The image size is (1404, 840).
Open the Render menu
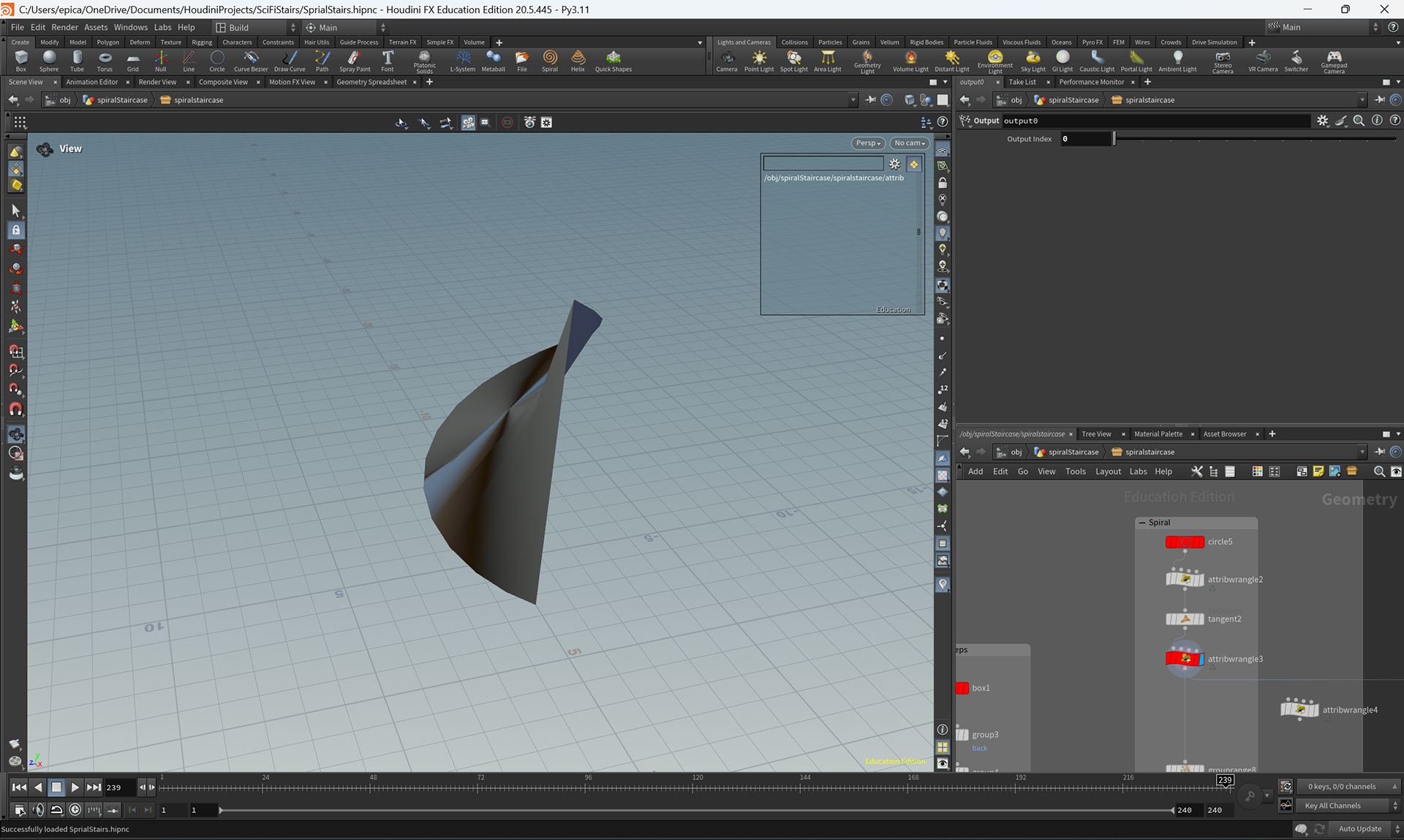[64, 27]
